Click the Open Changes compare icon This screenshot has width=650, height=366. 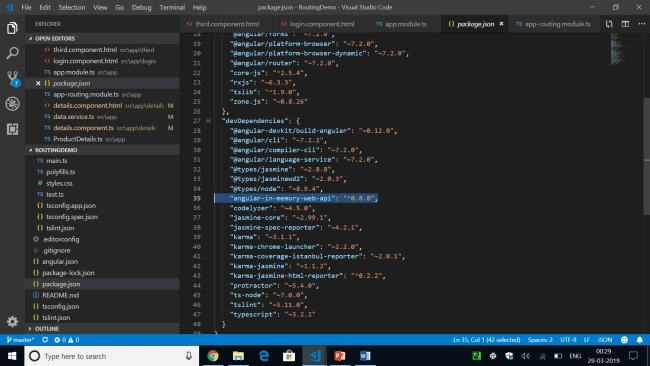point(609,24)
